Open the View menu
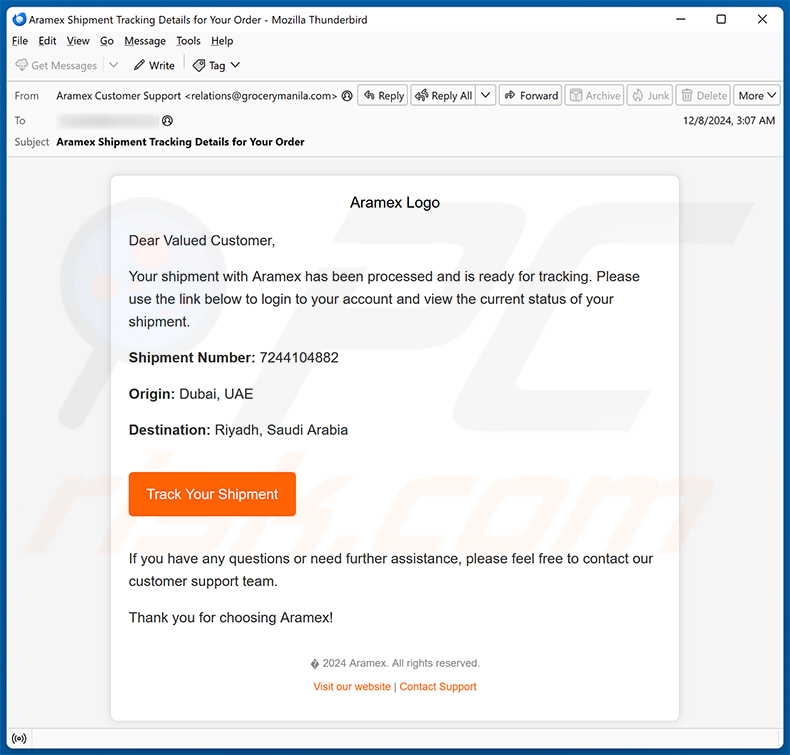 pyautogui.click(x=78, y=41)
